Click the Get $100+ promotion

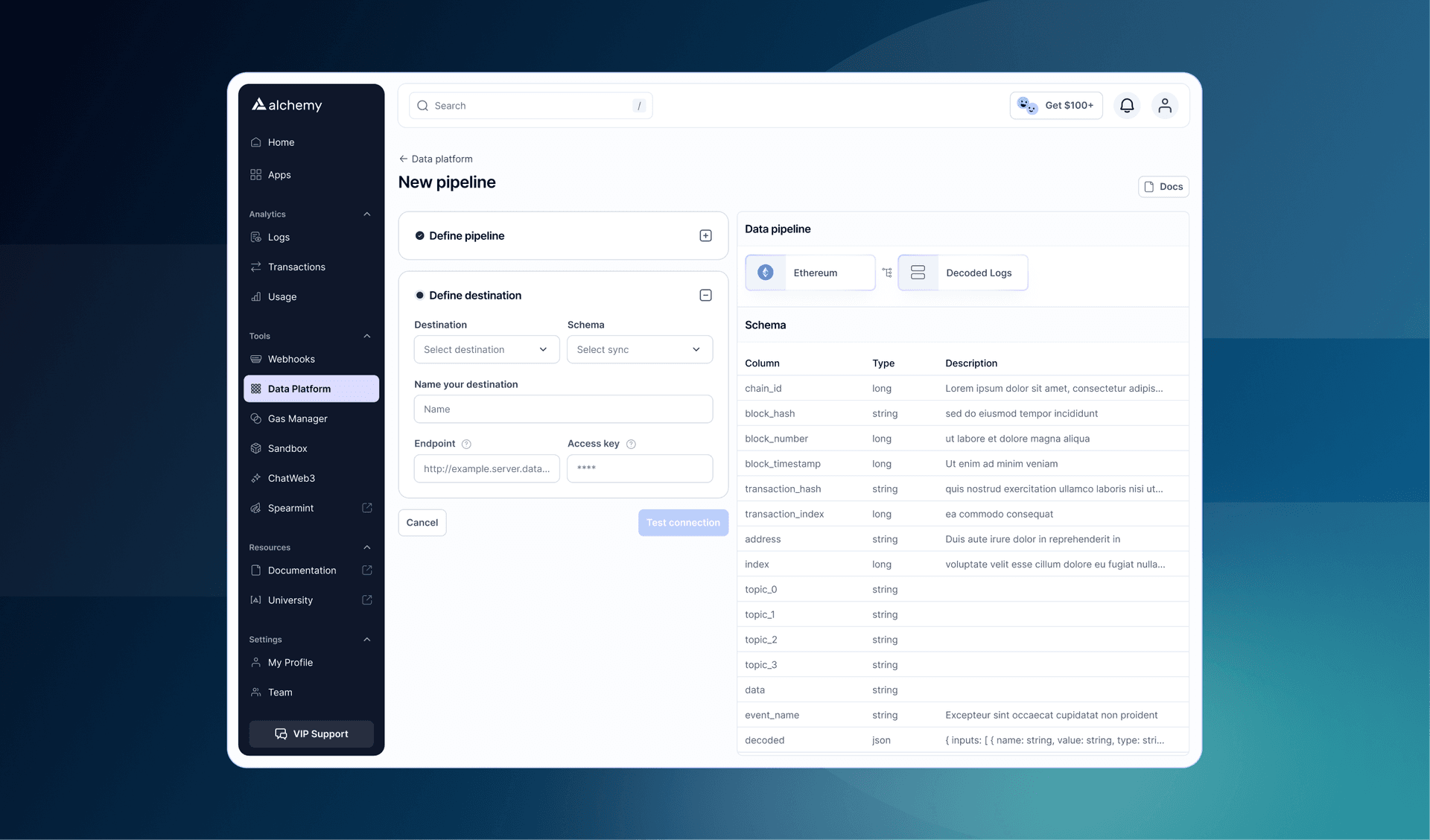tap(1056, 105)
